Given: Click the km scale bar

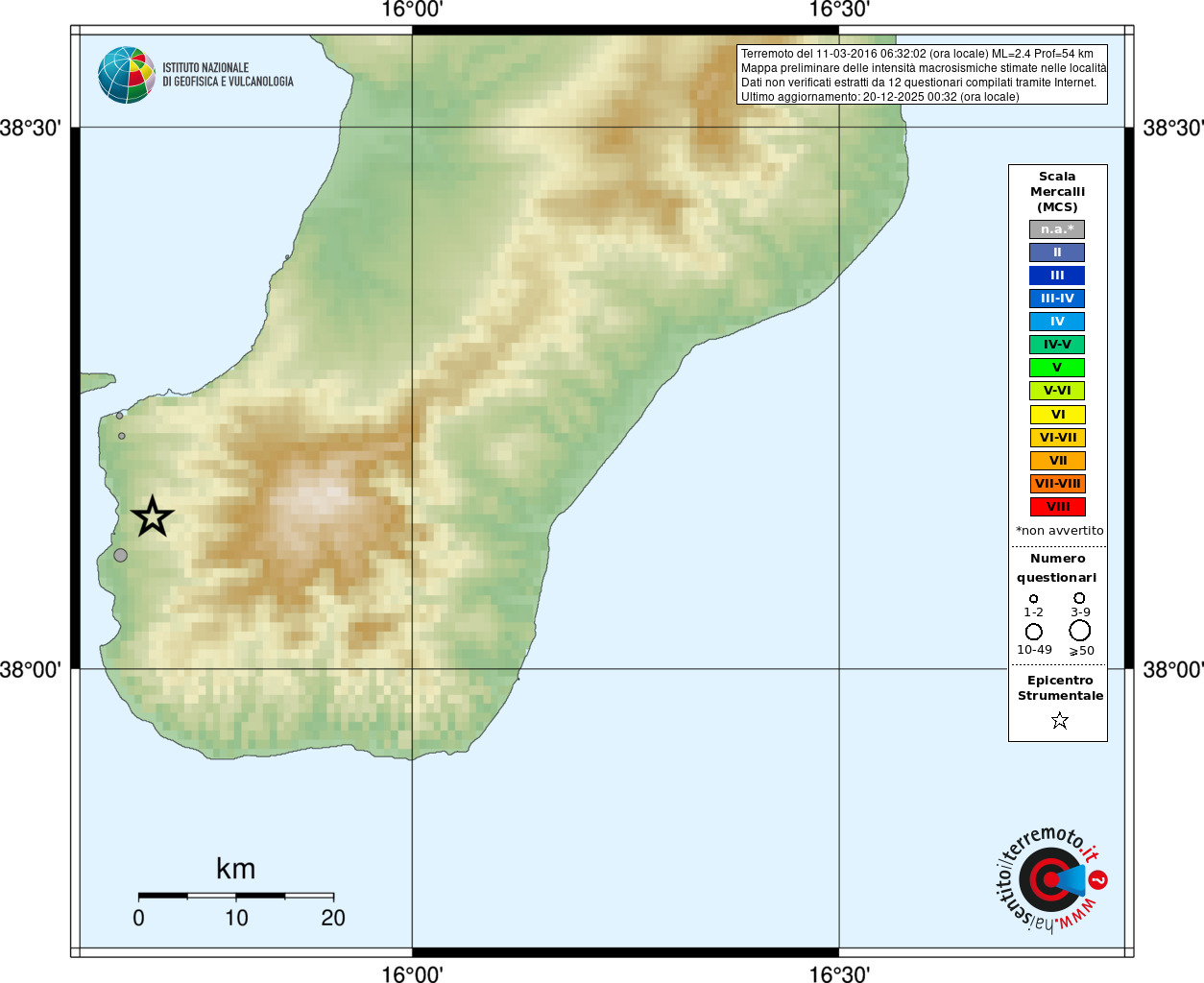Looking at the screenshot, I should (236, 896).
